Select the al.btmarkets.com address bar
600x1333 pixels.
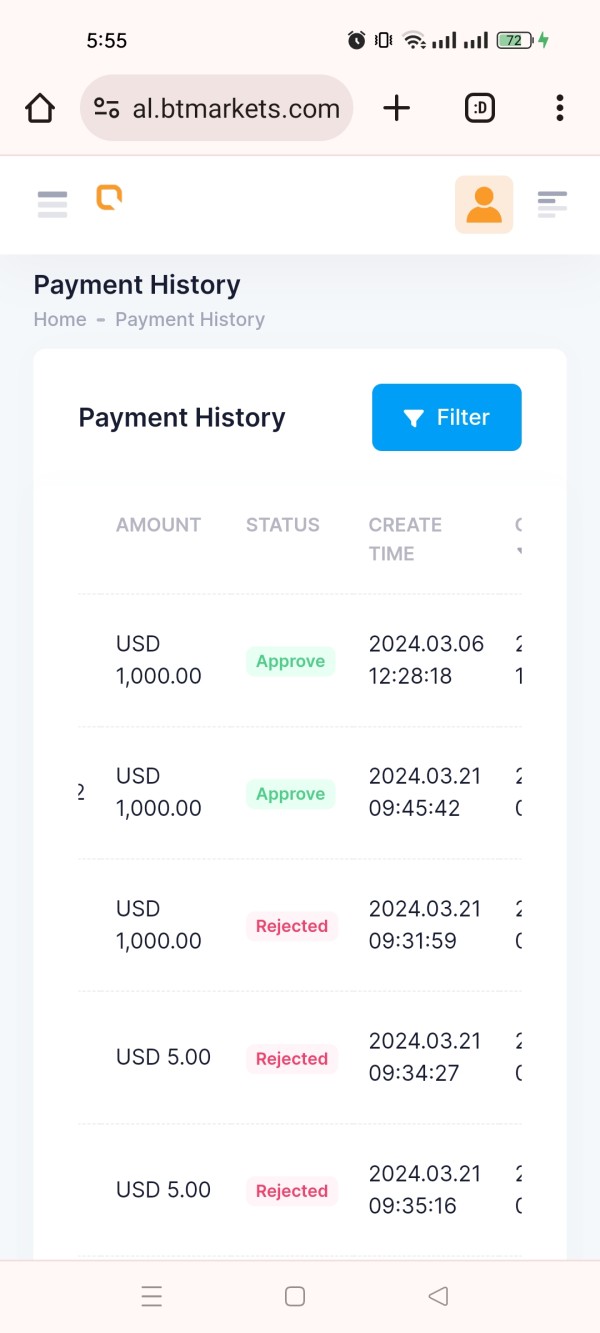click(216, 108)
